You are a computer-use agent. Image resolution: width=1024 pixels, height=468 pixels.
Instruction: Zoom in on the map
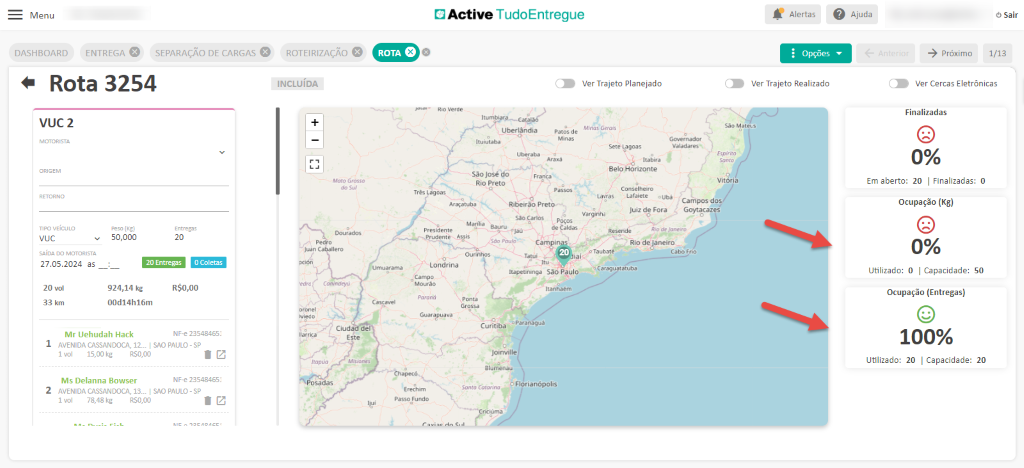click(x=315, y=122)
